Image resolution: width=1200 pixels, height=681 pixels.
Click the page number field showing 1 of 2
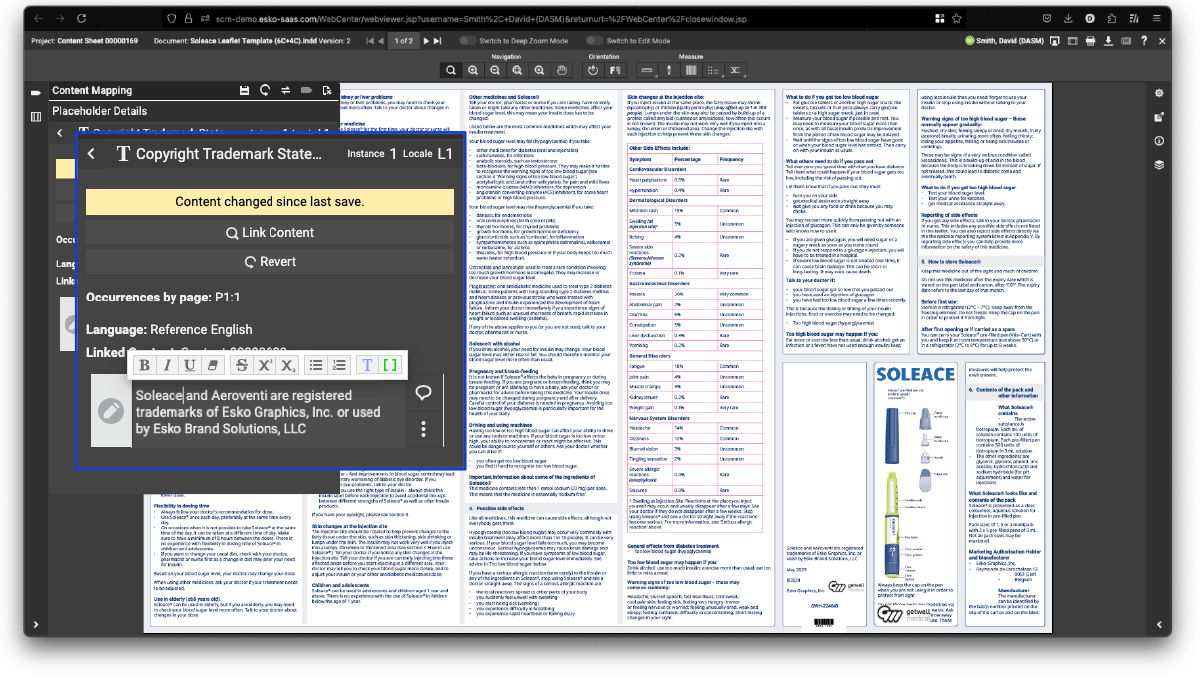click(x=405, y=41)
